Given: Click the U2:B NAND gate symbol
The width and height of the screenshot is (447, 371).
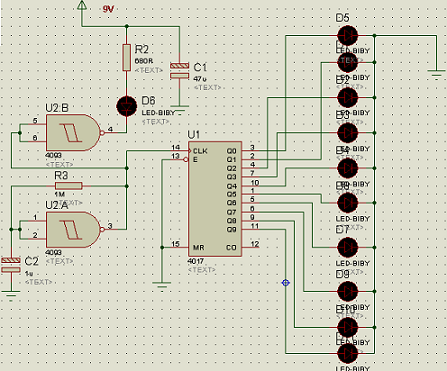Looking at the screenshot, I should [73, 133].
